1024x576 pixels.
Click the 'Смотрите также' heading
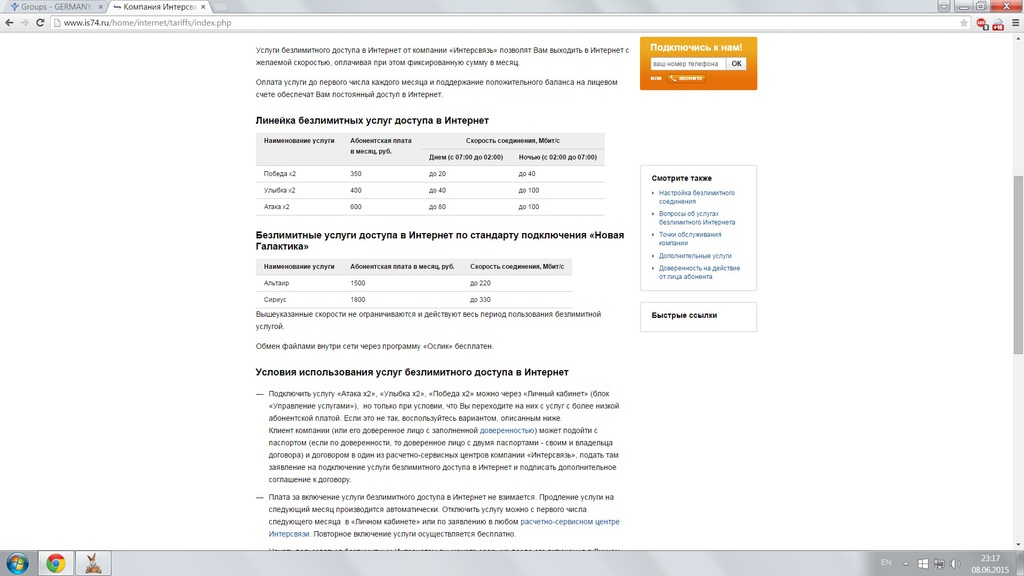tap(681, 178)
